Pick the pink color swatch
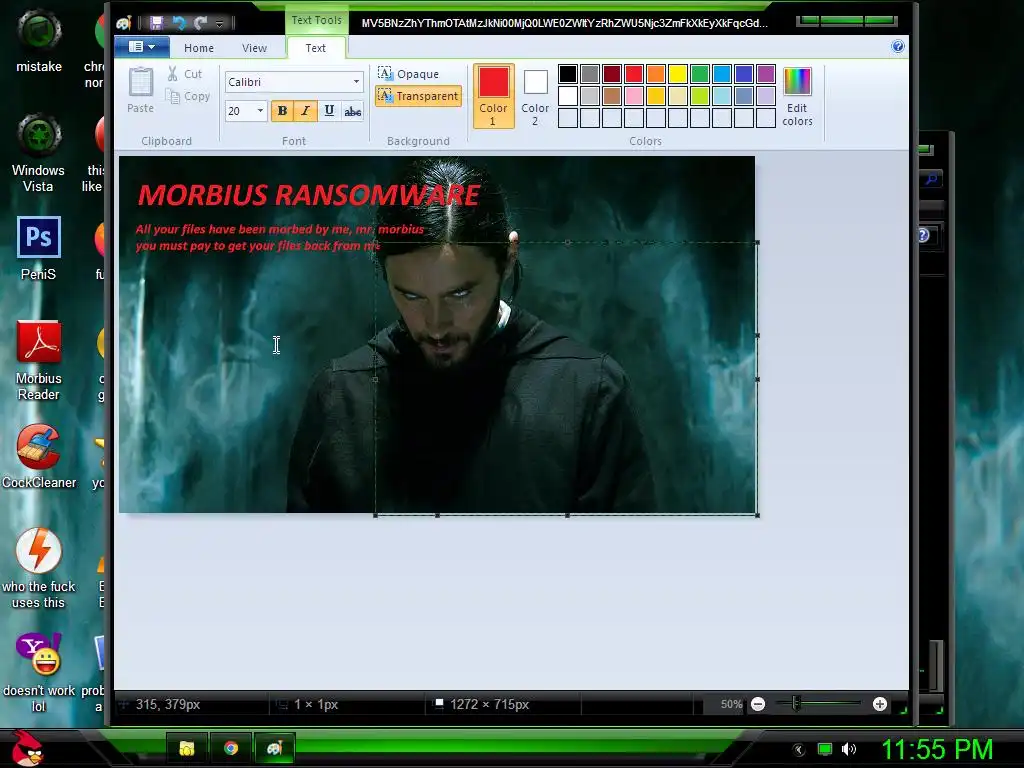Viewport: 1024px width, 768px height. [633, 96]
